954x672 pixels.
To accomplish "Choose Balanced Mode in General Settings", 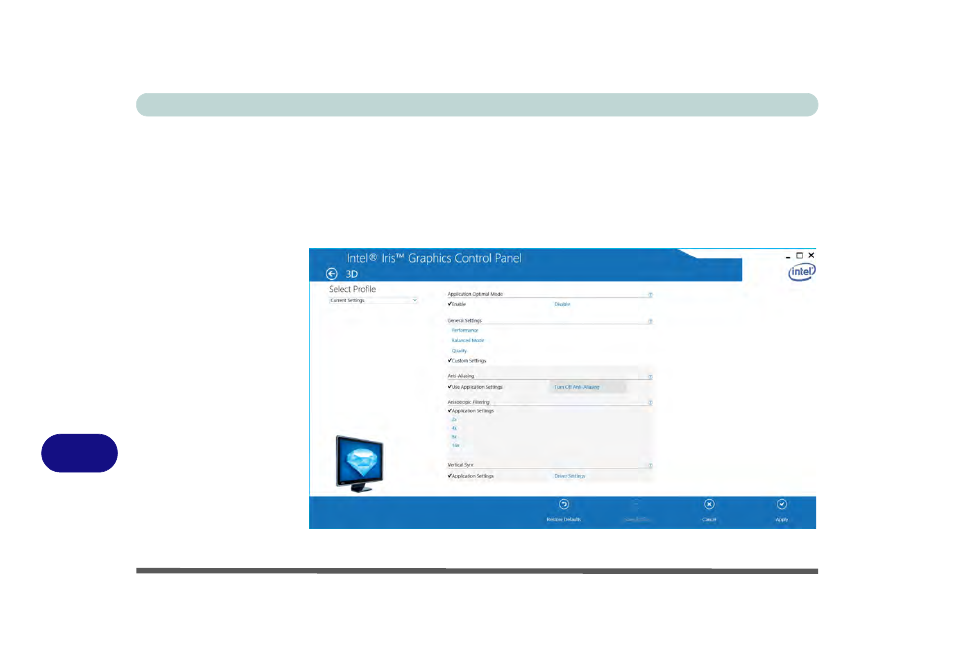I will point(468,341).
